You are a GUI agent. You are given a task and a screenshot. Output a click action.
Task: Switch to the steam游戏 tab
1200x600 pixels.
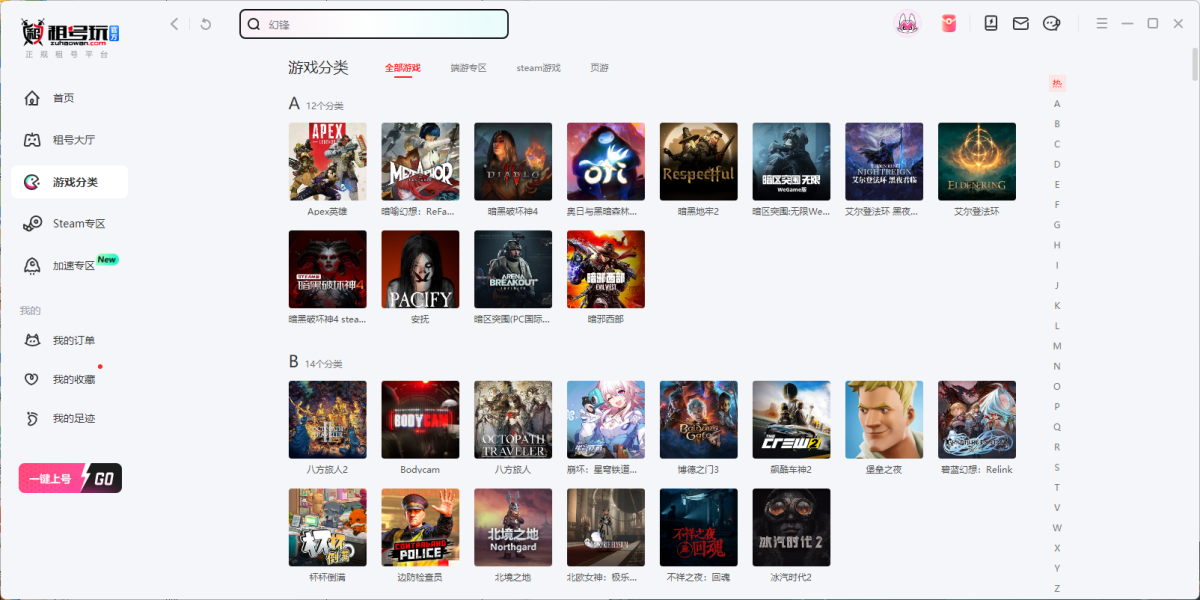coord(538,68)
